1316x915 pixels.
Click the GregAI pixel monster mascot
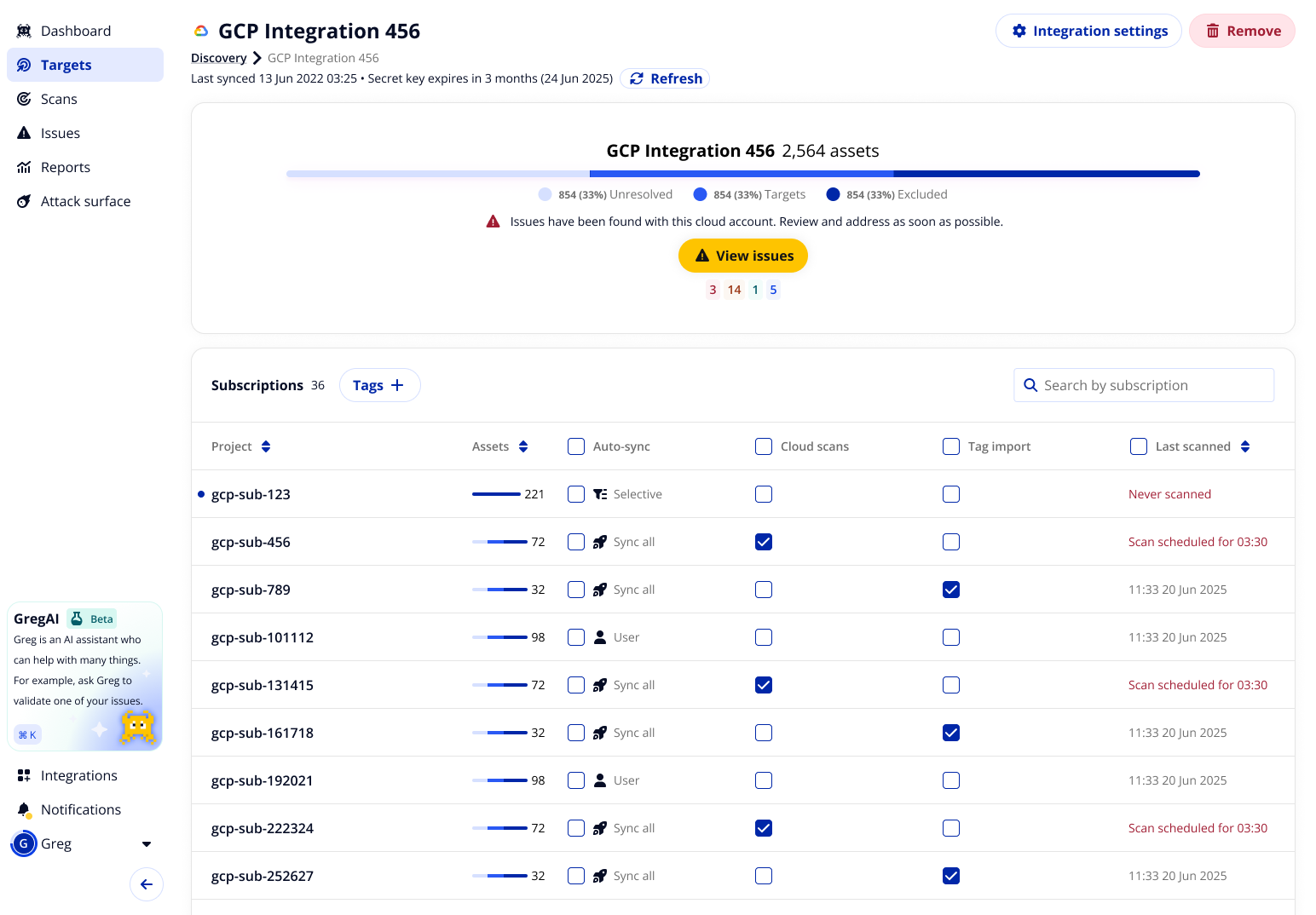[x=137, y=726]
